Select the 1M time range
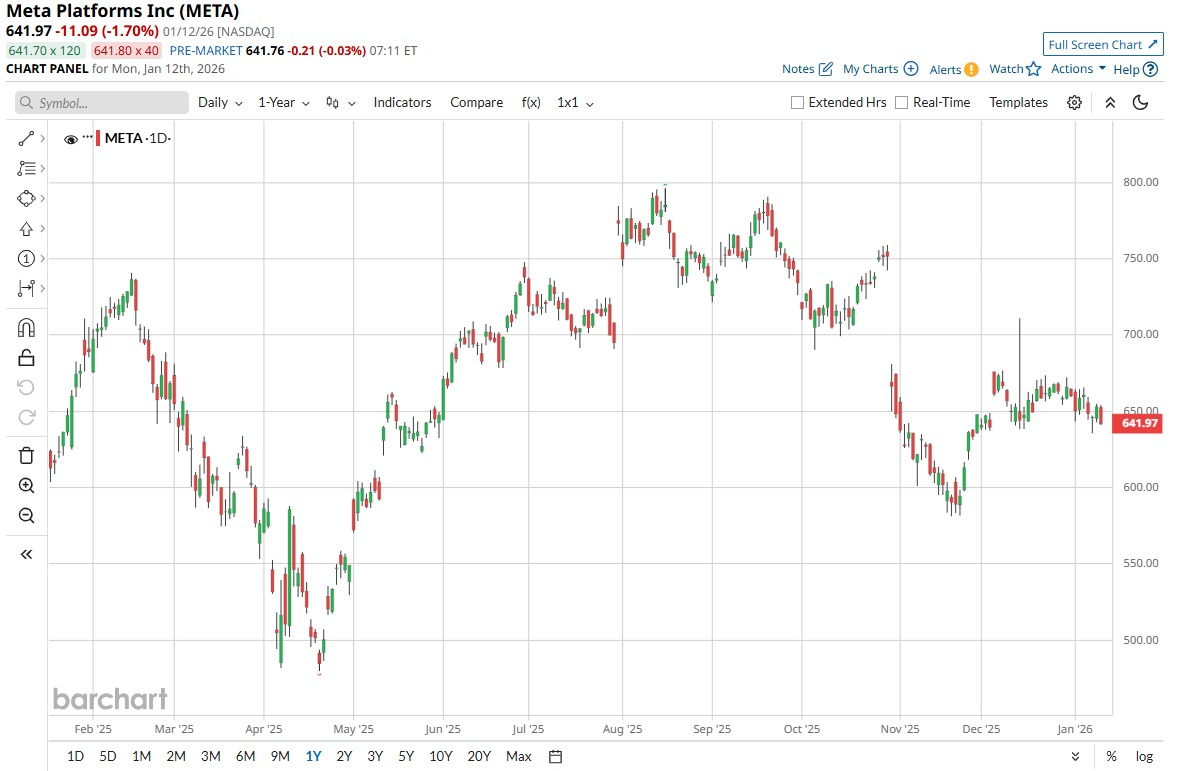This screenshot has width=1191, height=771. click(x=141, y=757)
